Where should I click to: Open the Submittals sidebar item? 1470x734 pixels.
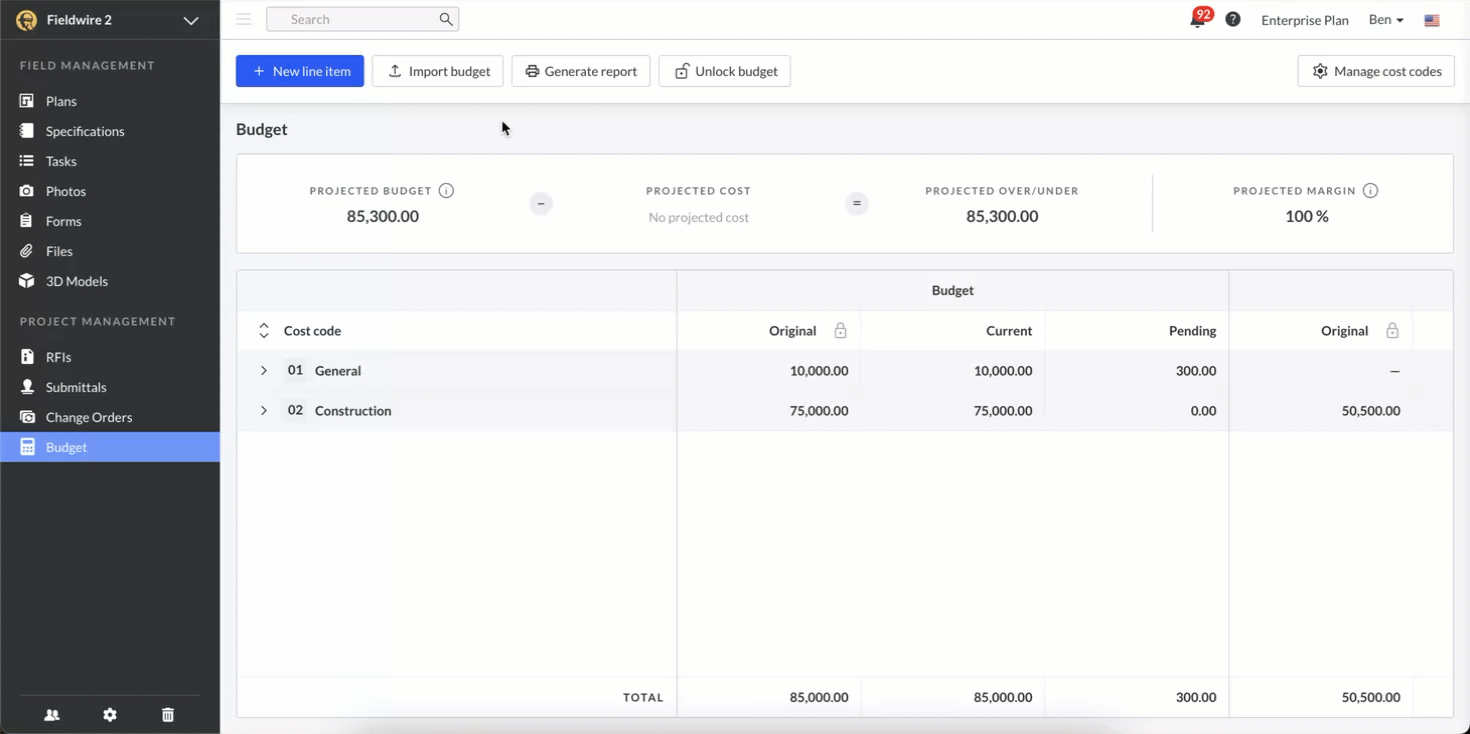pos(76,387)
